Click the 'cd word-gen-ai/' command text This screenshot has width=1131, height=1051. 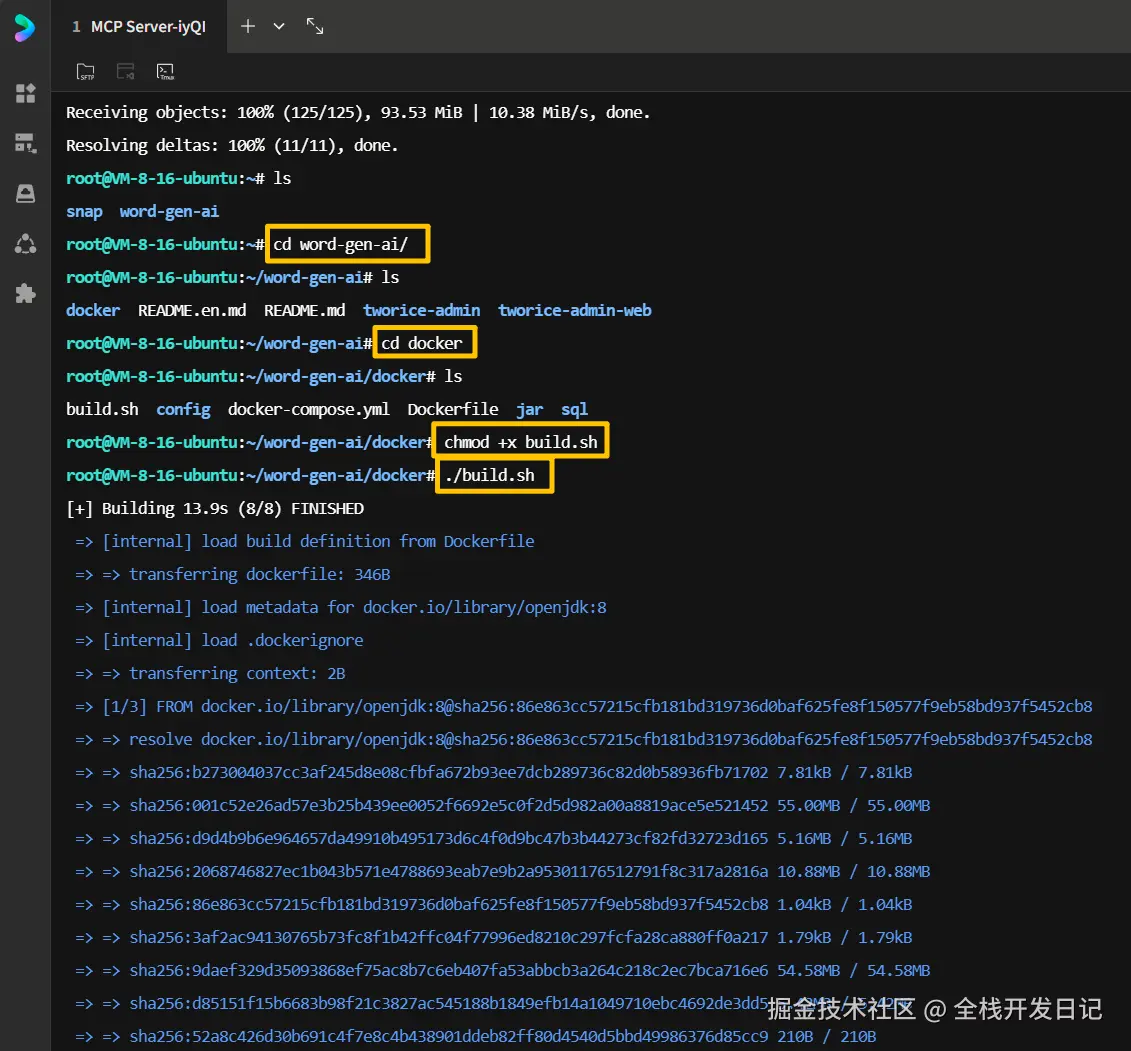click(340, 245)
